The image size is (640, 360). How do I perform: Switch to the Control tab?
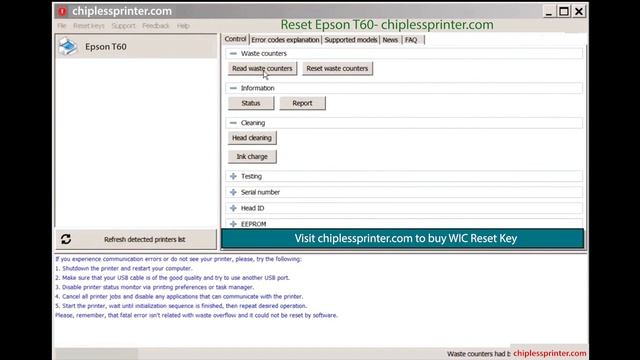236,39
